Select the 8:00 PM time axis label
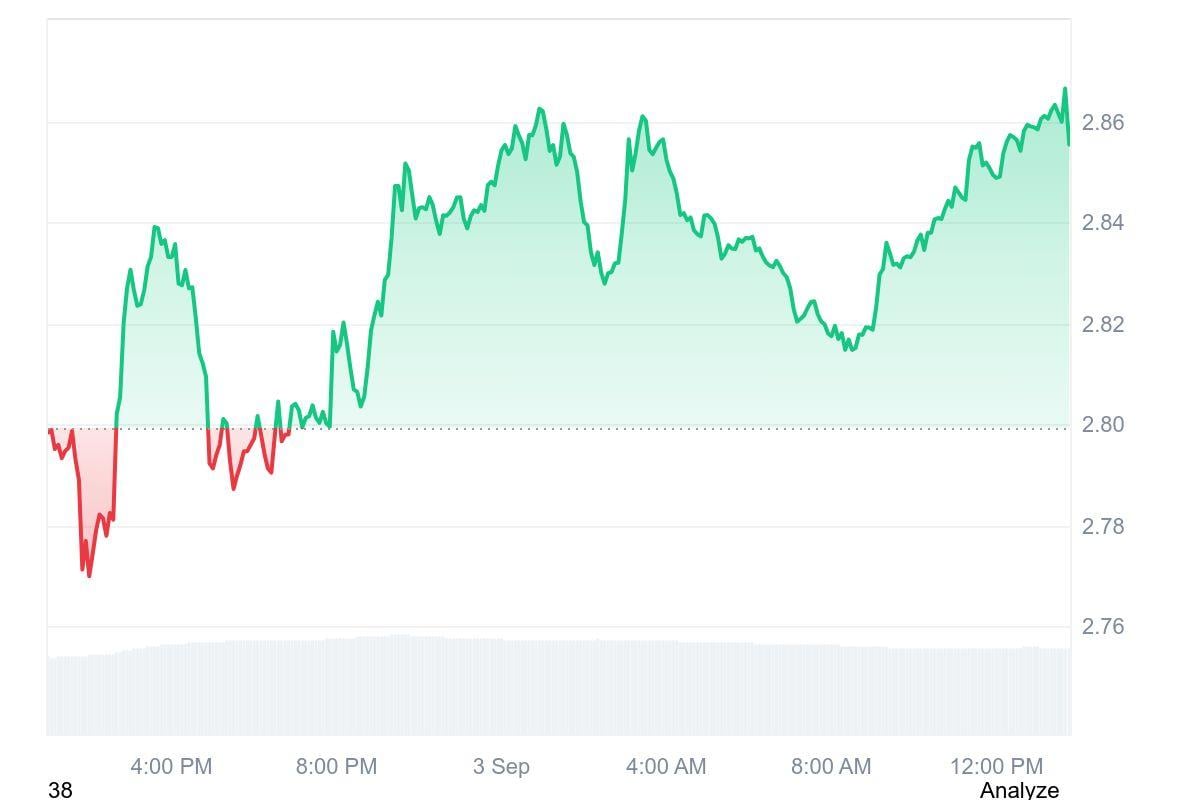 [336, 767]
